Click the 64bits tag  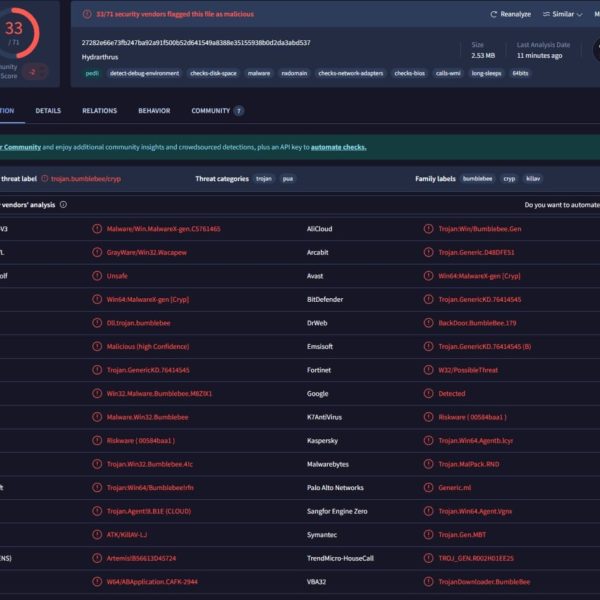[x=520, y=73]
